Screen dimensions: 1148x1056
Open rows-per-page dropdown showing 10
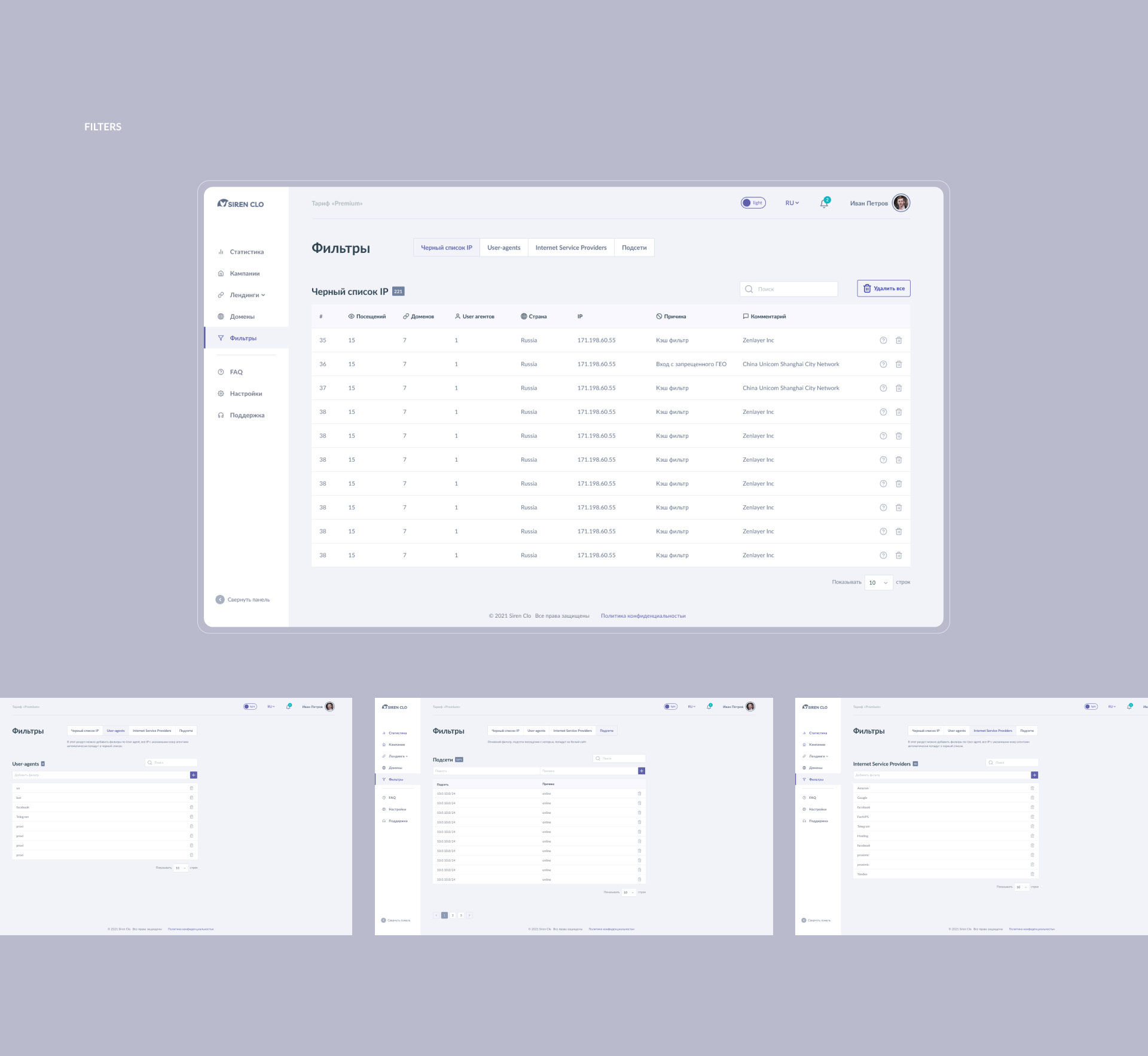(x=878, y=582)
